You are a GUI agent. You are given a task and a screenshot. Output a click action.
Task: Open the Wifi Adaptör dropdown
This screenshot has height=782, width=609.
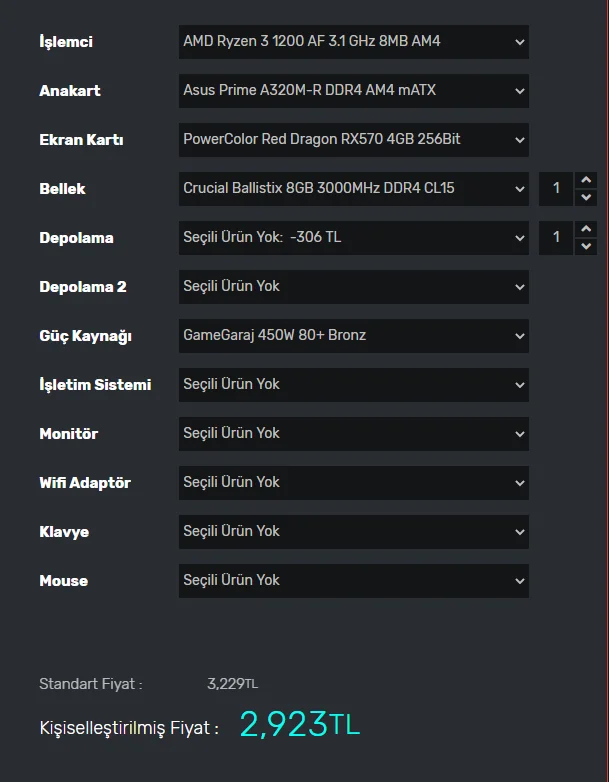[353, 483]
